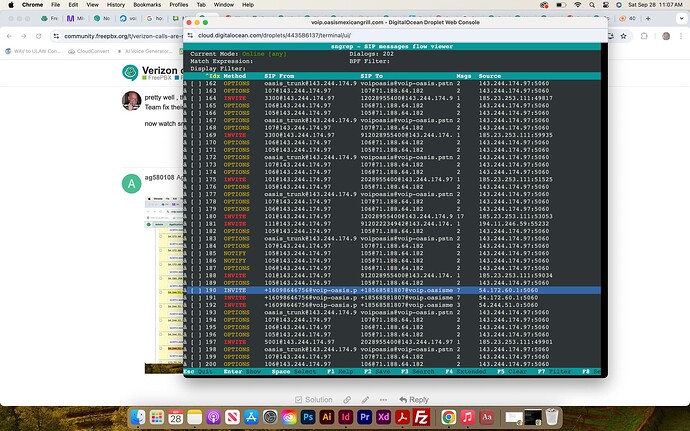Open the Chrome extensions puzzle icon
This screenshot has height=431, width=690.
pyautogui.click(x=644, y=36)
